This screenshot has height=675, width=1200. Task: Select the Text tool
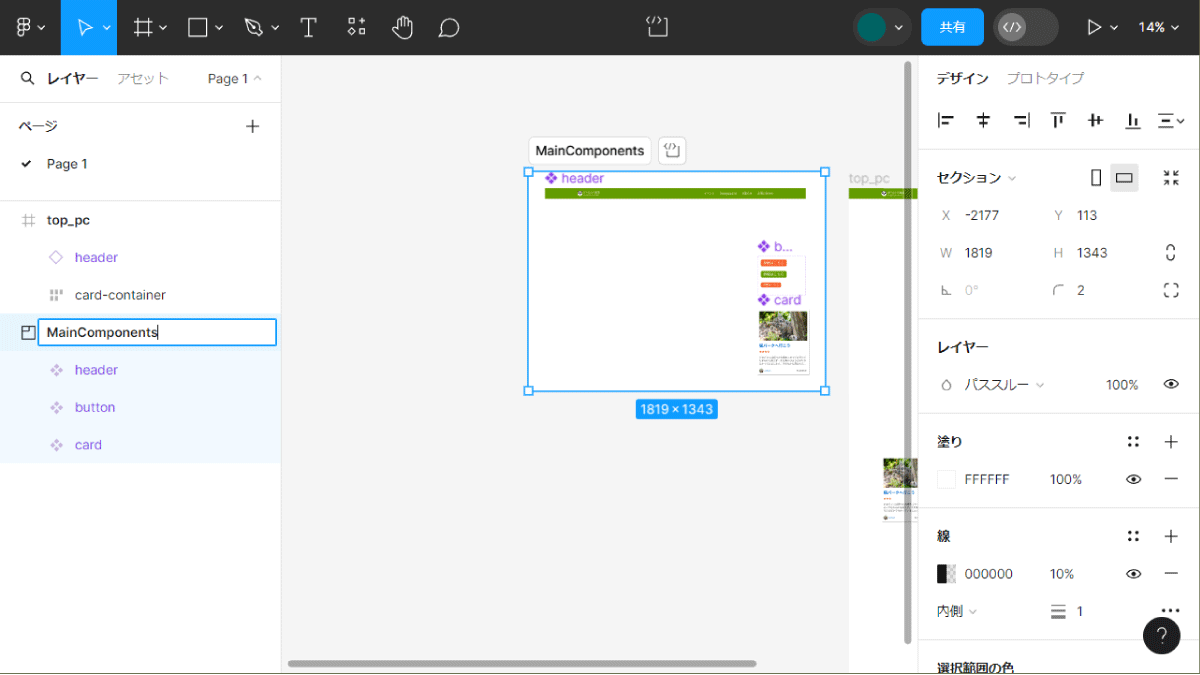309,27
